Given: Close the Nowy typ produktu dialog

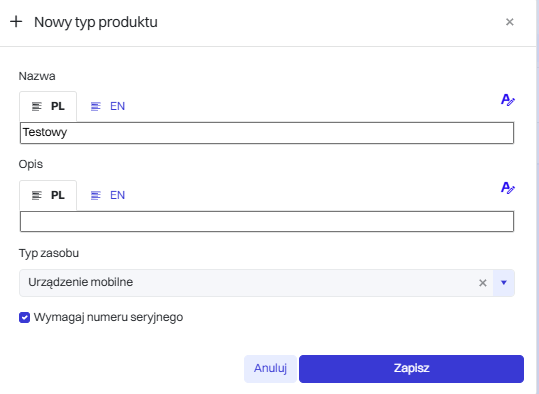Looking at the screenshot, I should (x=509, y=22).
